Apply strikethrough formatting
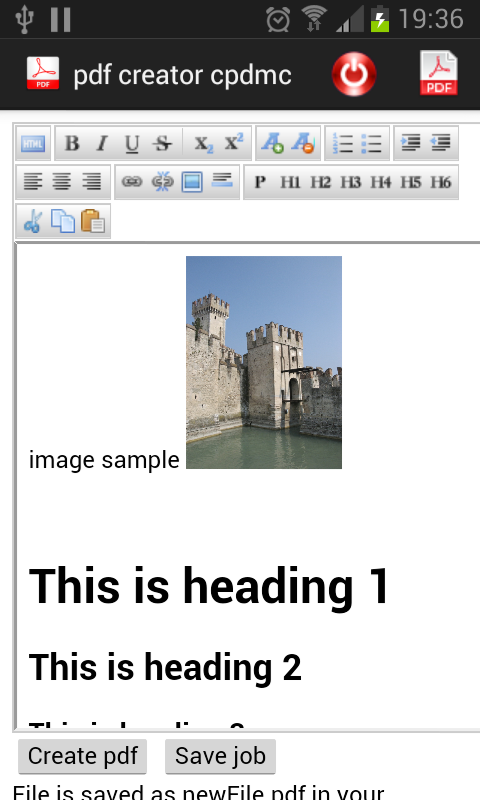The height and width of the screenshot is (800, 480). [162, 143]
